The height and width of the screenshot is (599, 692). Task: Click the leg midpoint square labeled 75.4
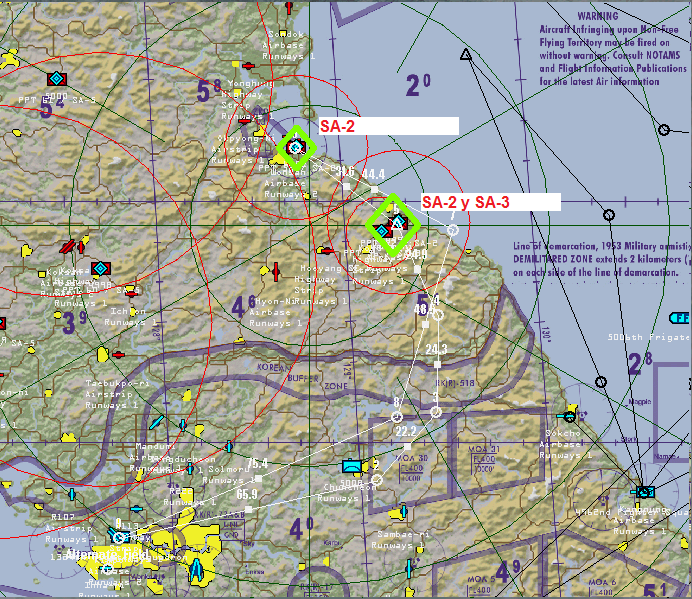[x=259, y=478]
